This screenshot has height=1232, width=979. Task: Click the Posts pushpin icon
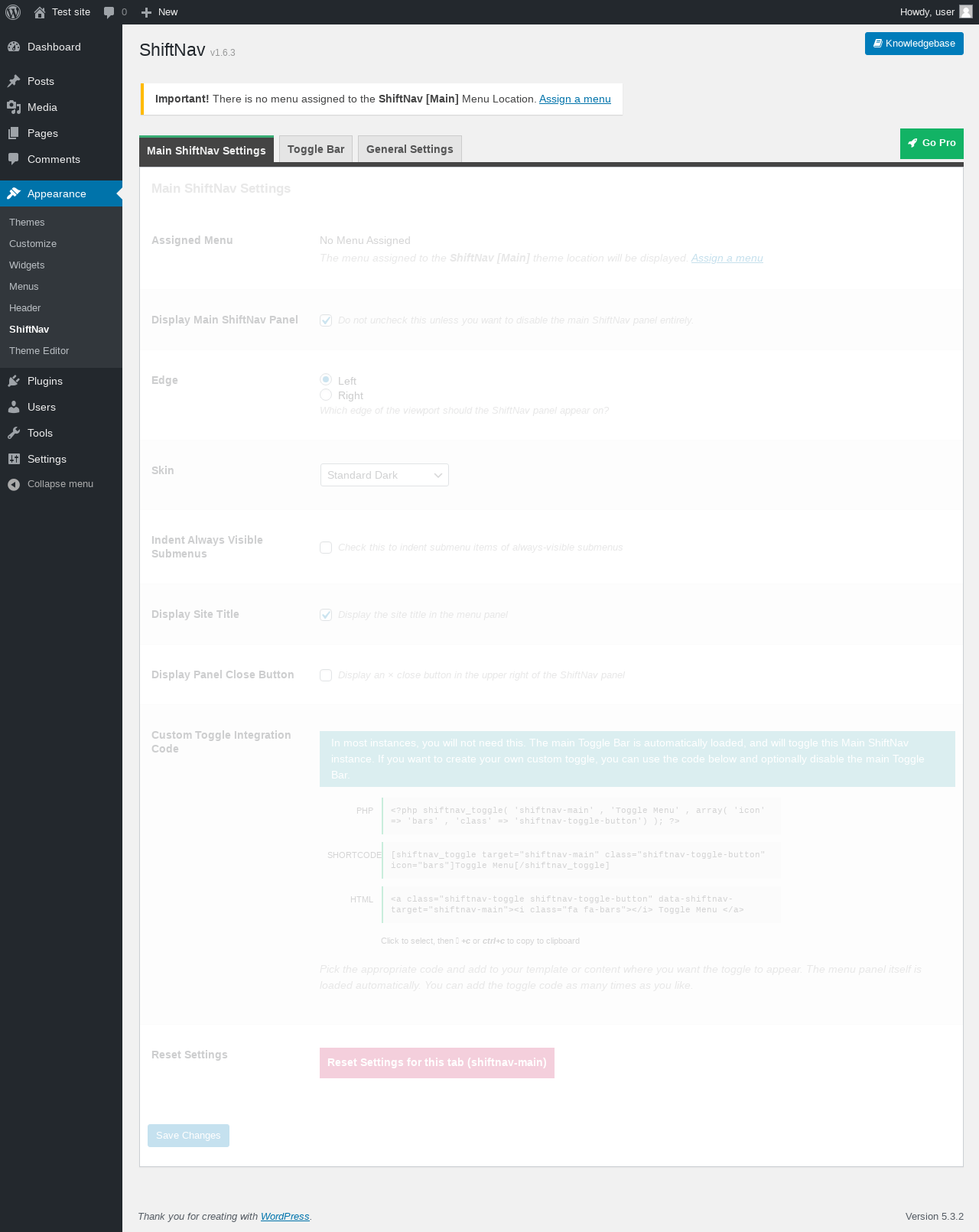click(x=14, y=81)
